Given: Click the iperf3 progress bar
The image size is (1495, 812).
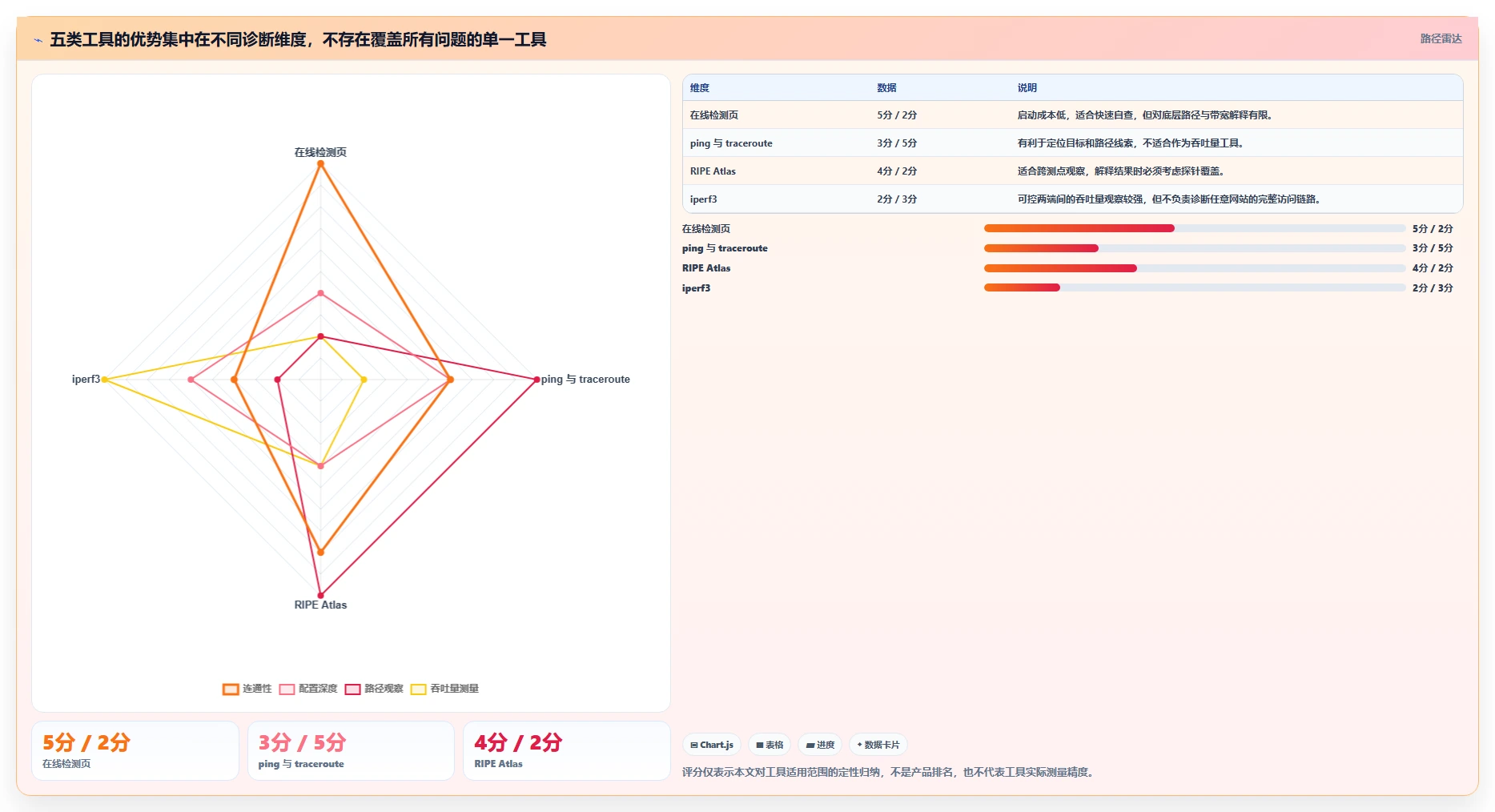Looking at the screenshot, I should point(1195,287).
